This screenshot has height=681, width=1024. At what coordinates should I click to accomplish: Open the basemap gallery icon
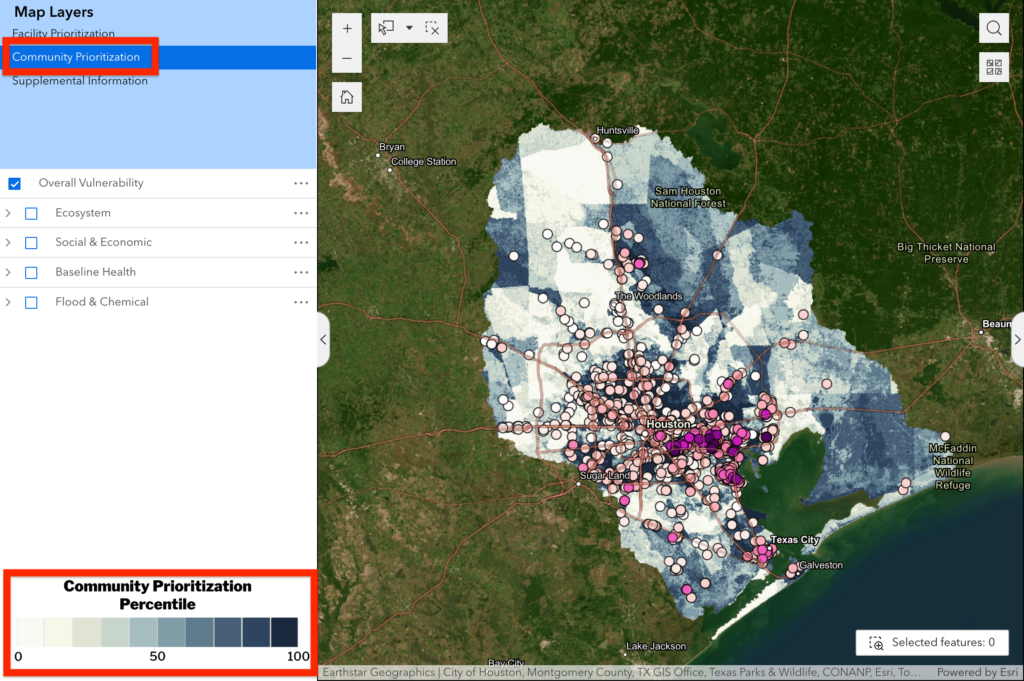pos(994,68)
